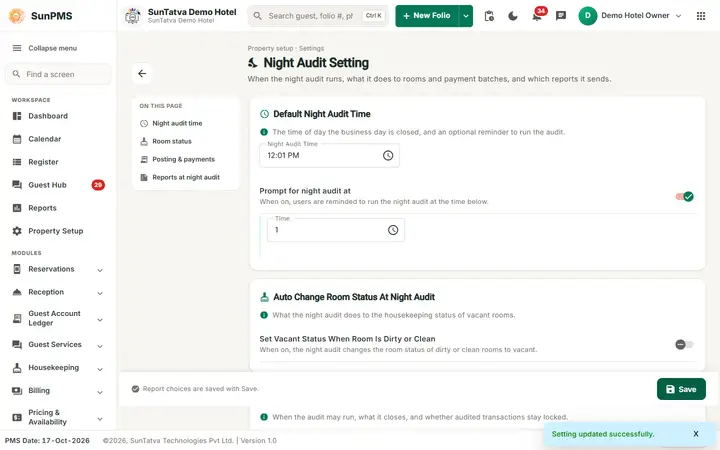This screenshot has width=720, height=450.
Task: Click the Night Audit Time field
Action: [x=329, y=156]
